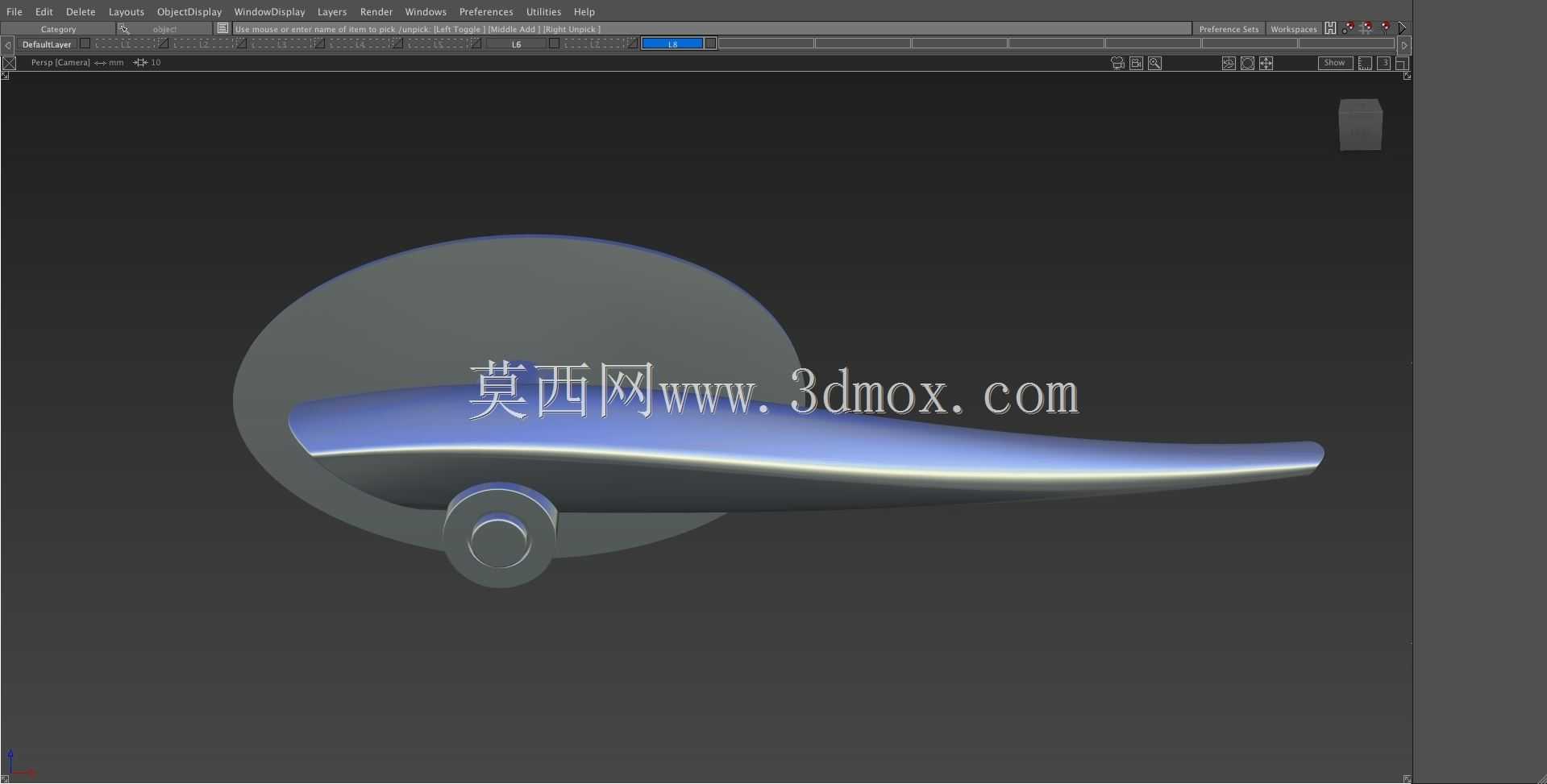The height and width of the screenshot is (784, 1547).
Task: Click the 3 button in viewport bar
Action: pyautogui.click(x=1384, y=63)
